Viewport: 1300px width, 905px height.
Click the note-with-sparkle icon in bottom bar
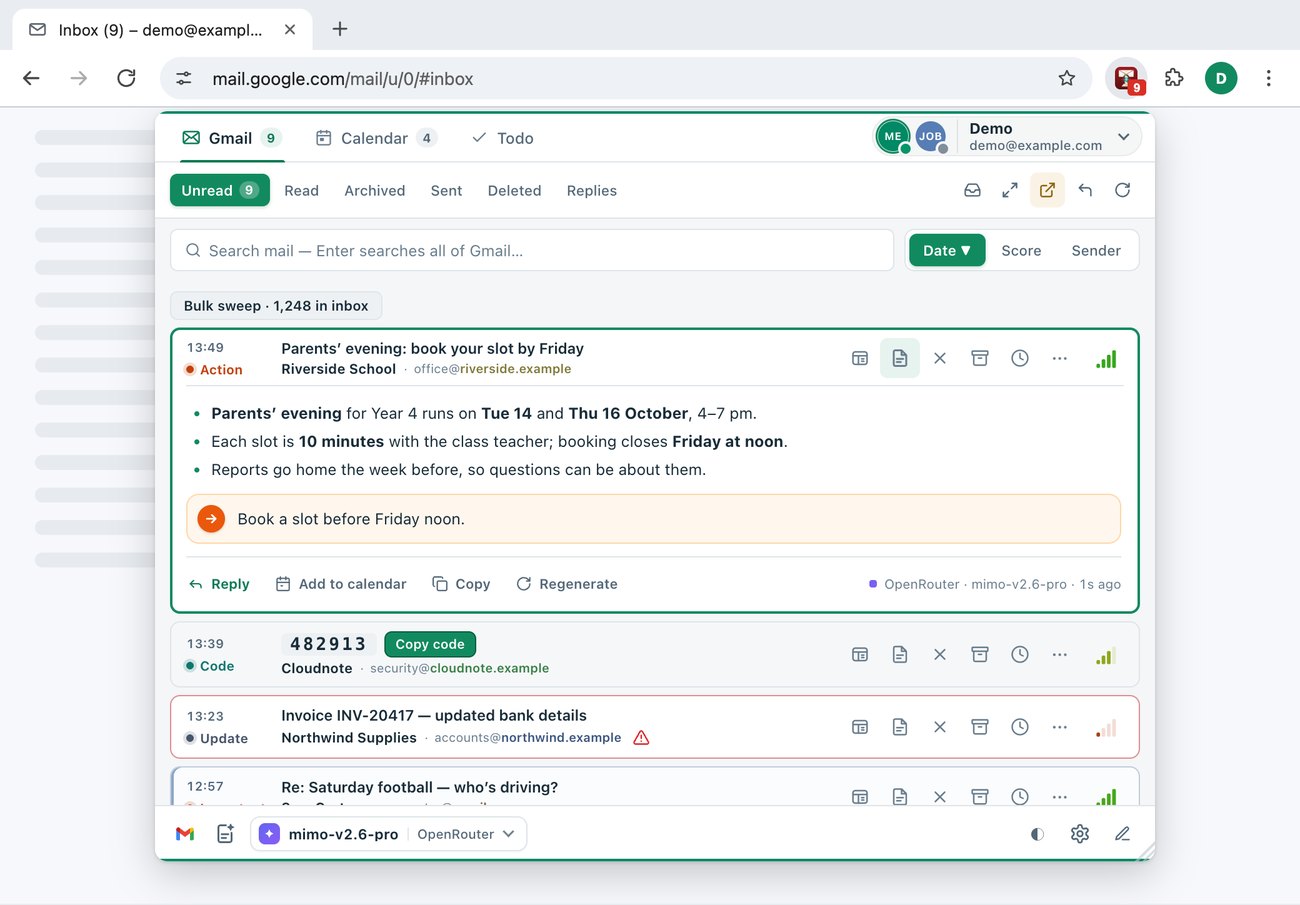(225, 834)
